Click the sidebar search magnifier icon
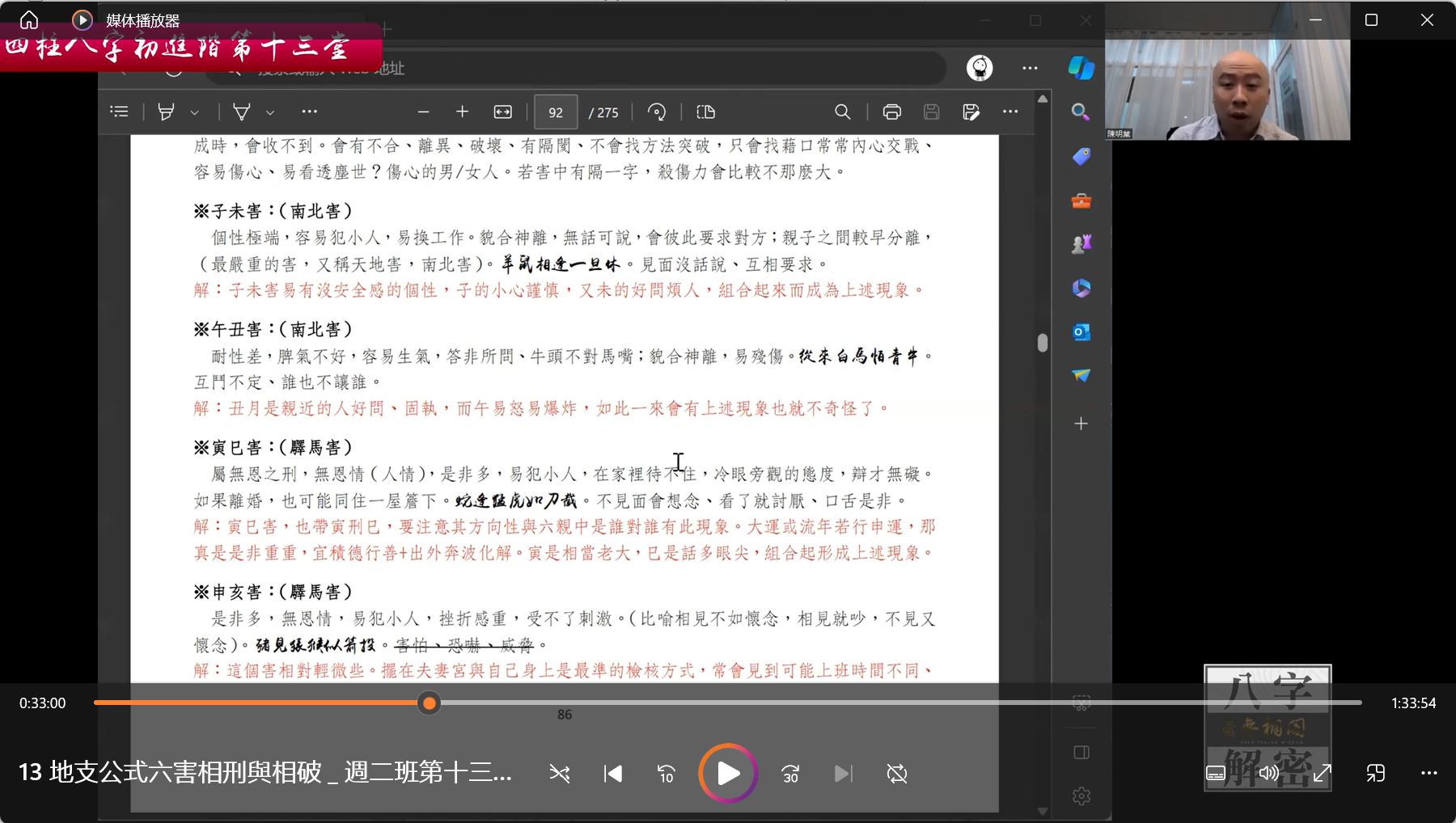The image size is (1456, 823). click(1081, 112)
